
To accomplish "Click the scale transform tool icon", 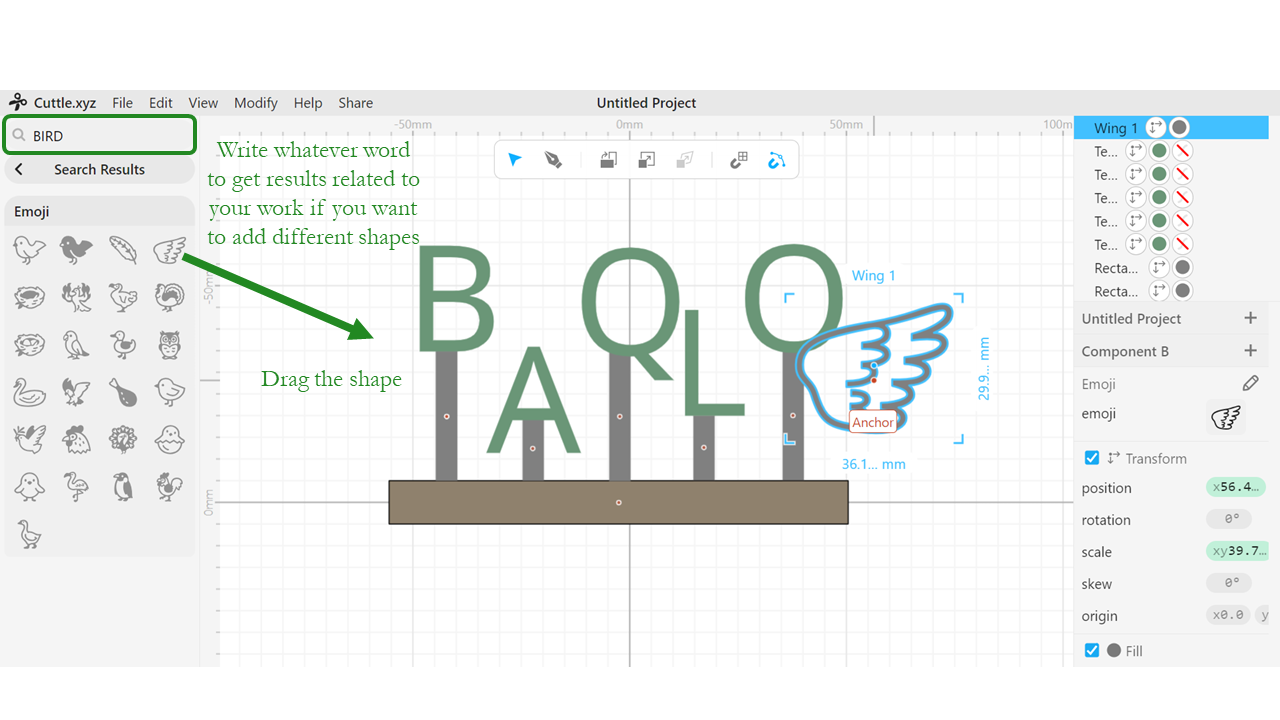I will pos(646,160).
